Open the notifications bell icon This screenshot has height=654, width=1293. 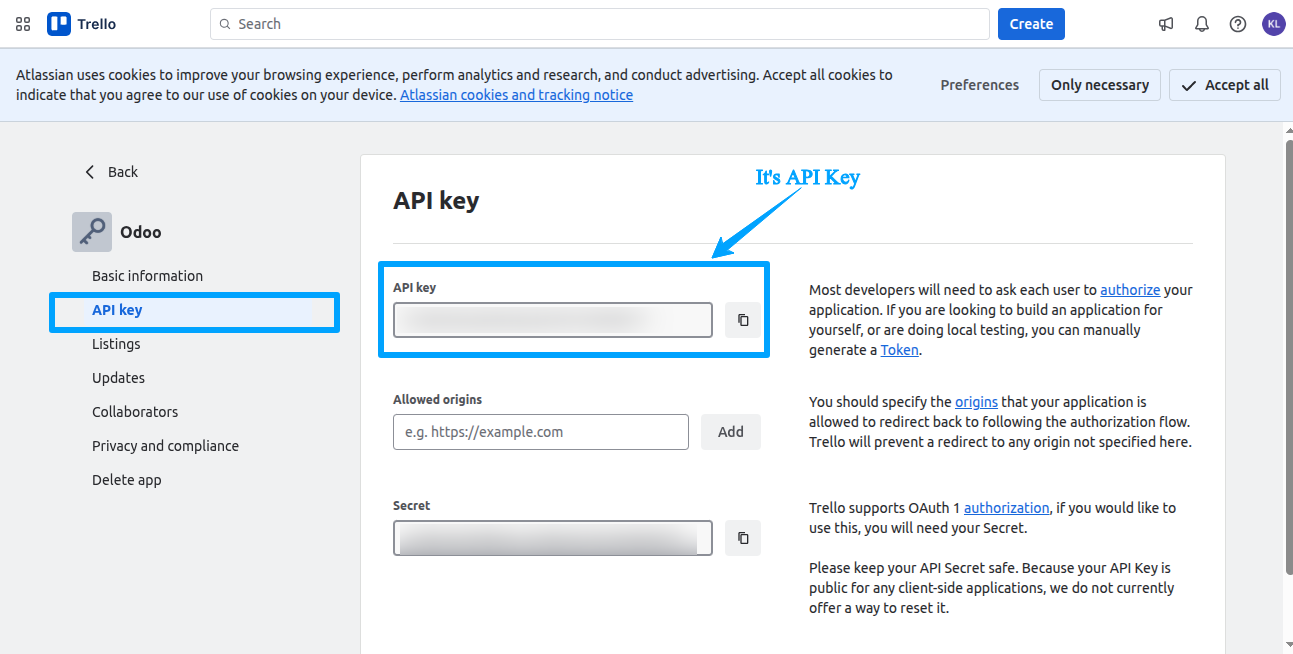point(1202,24)
